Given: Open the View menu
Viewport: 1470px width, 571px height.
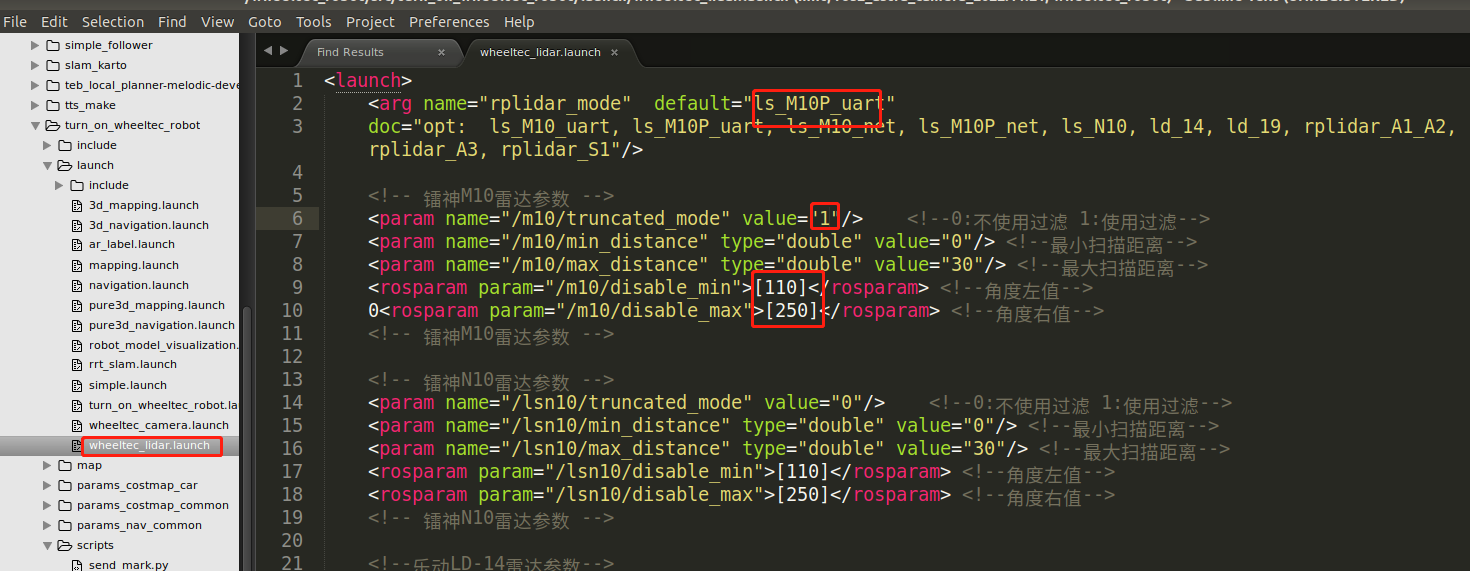Looking at the screenshot, I should tap(217, 21).
